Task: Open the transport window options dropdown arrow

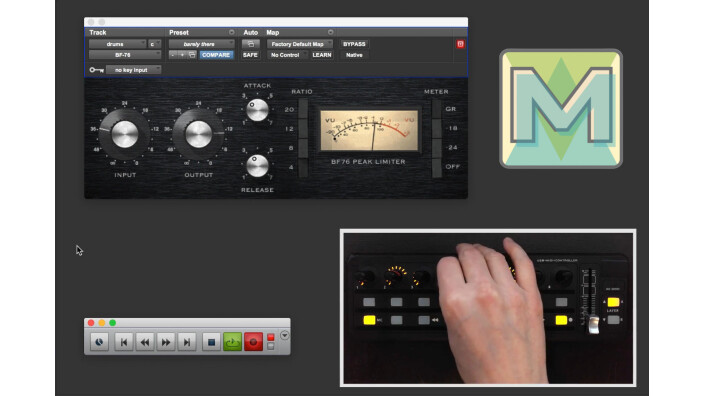Action: 284,335
